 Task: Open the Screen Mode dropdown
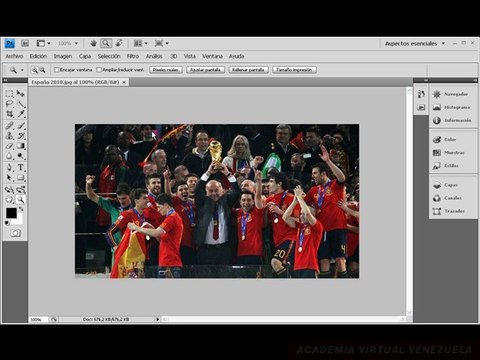161,43
